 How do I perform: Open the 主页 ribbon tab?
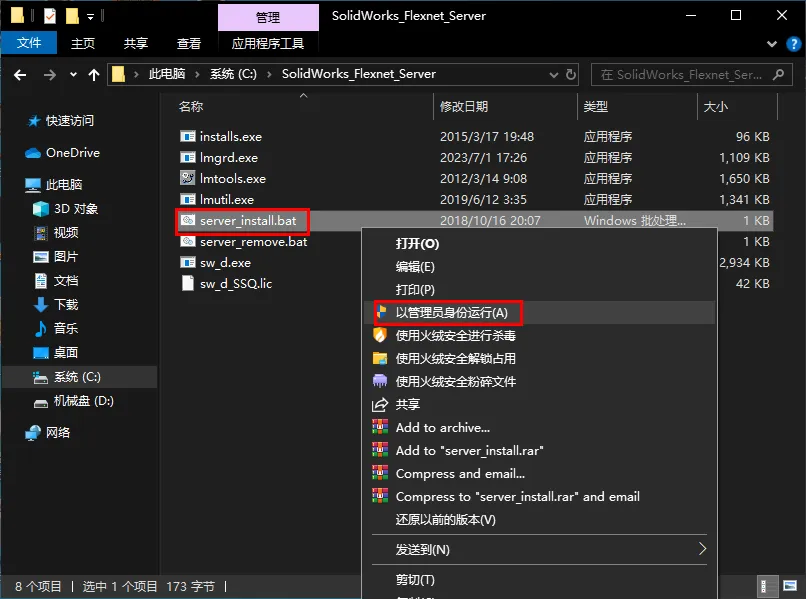click(83, 44)
